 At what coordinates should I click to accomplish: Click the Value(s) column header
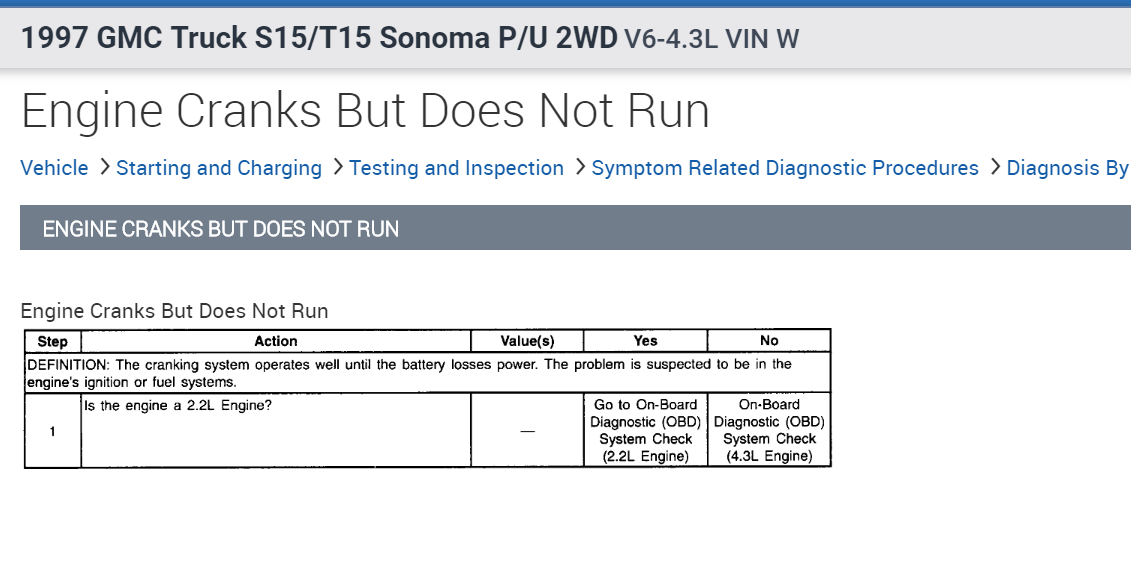tap(527, 341)
